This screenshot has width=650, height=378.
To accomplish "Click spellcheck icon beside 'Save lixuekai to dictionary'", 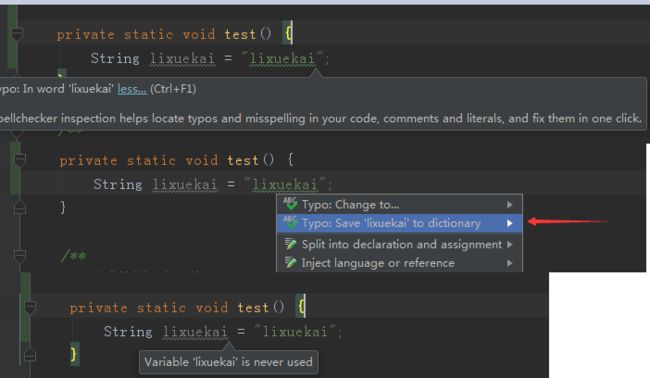I will (x=290, y=223).
